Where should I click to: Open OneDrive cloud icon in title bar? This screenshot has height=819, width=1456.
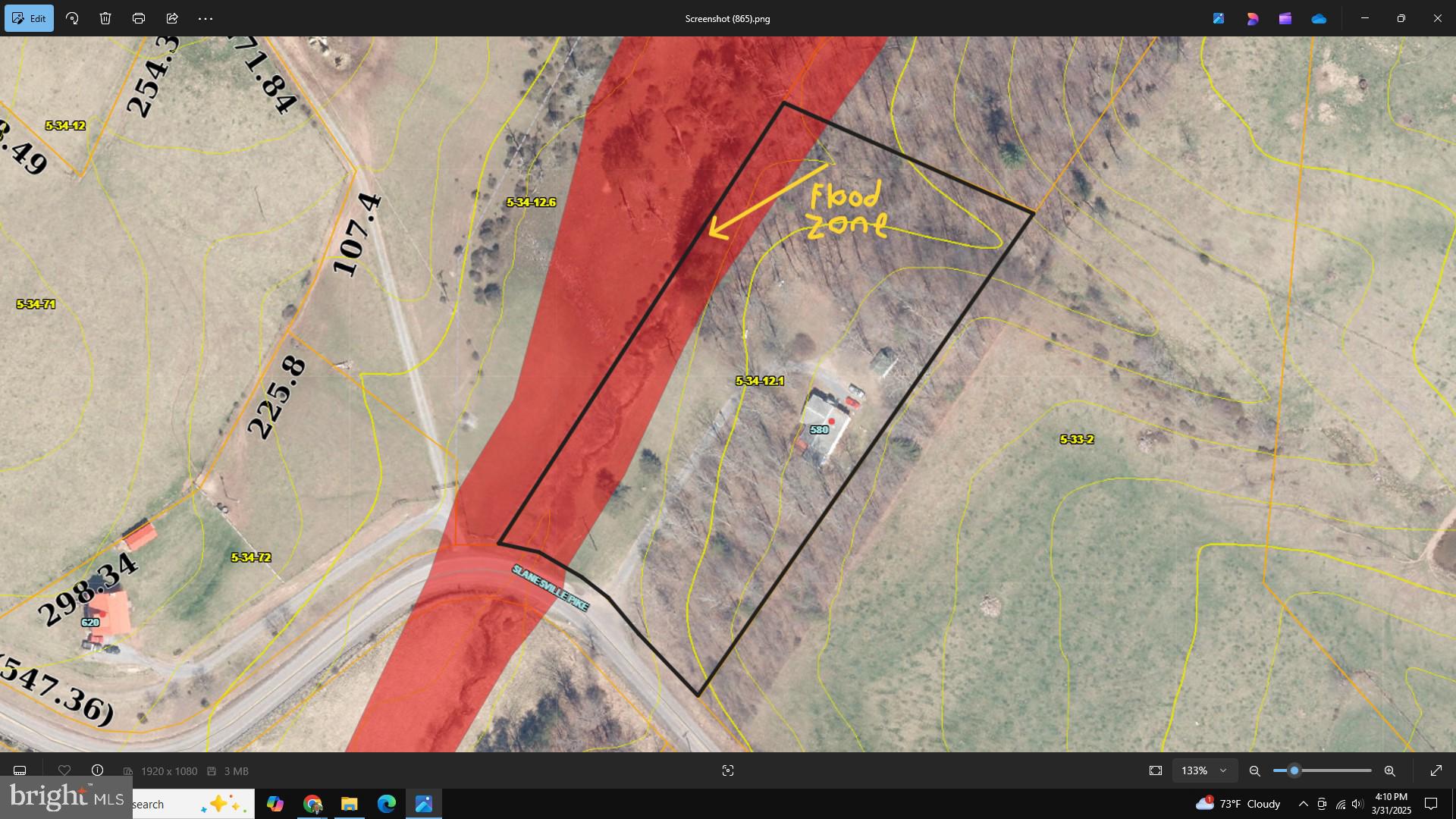pyautogui.click(x=1319, y=18)
